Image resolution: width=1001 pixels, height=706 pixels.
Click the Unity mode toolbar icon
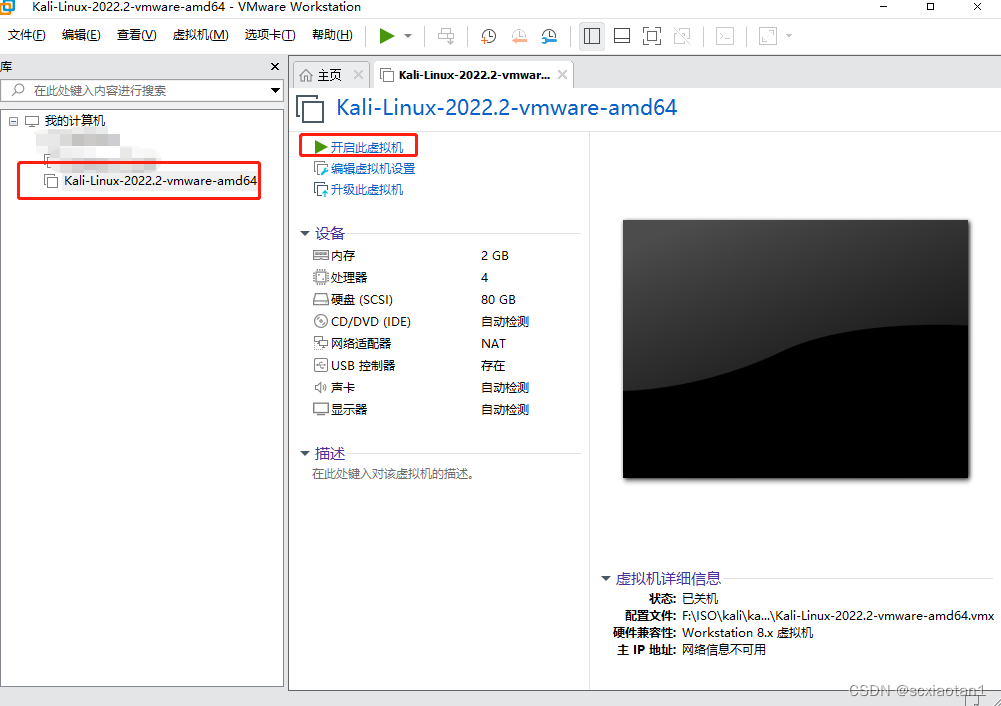click(x=682, y=36)
